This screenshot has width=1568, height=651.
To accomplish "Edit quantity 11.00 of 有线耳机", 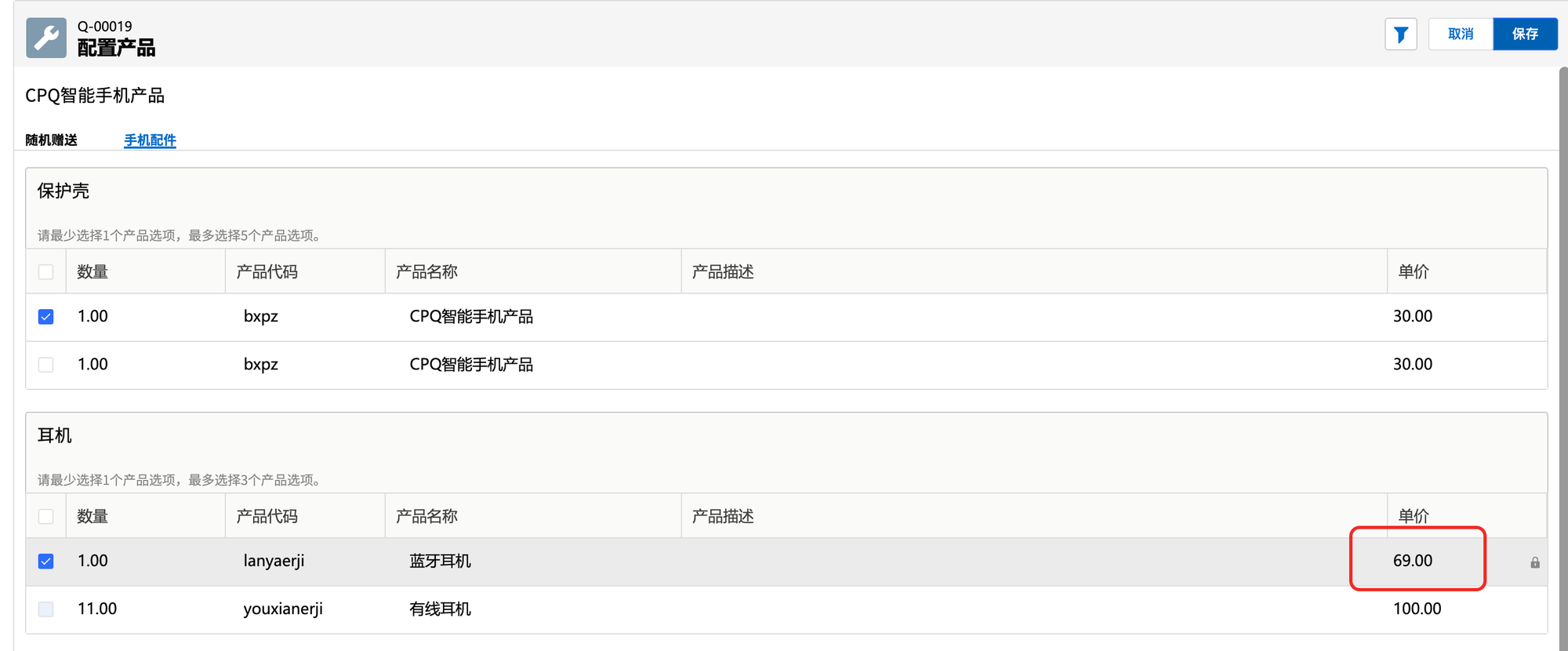I will 97,609.
